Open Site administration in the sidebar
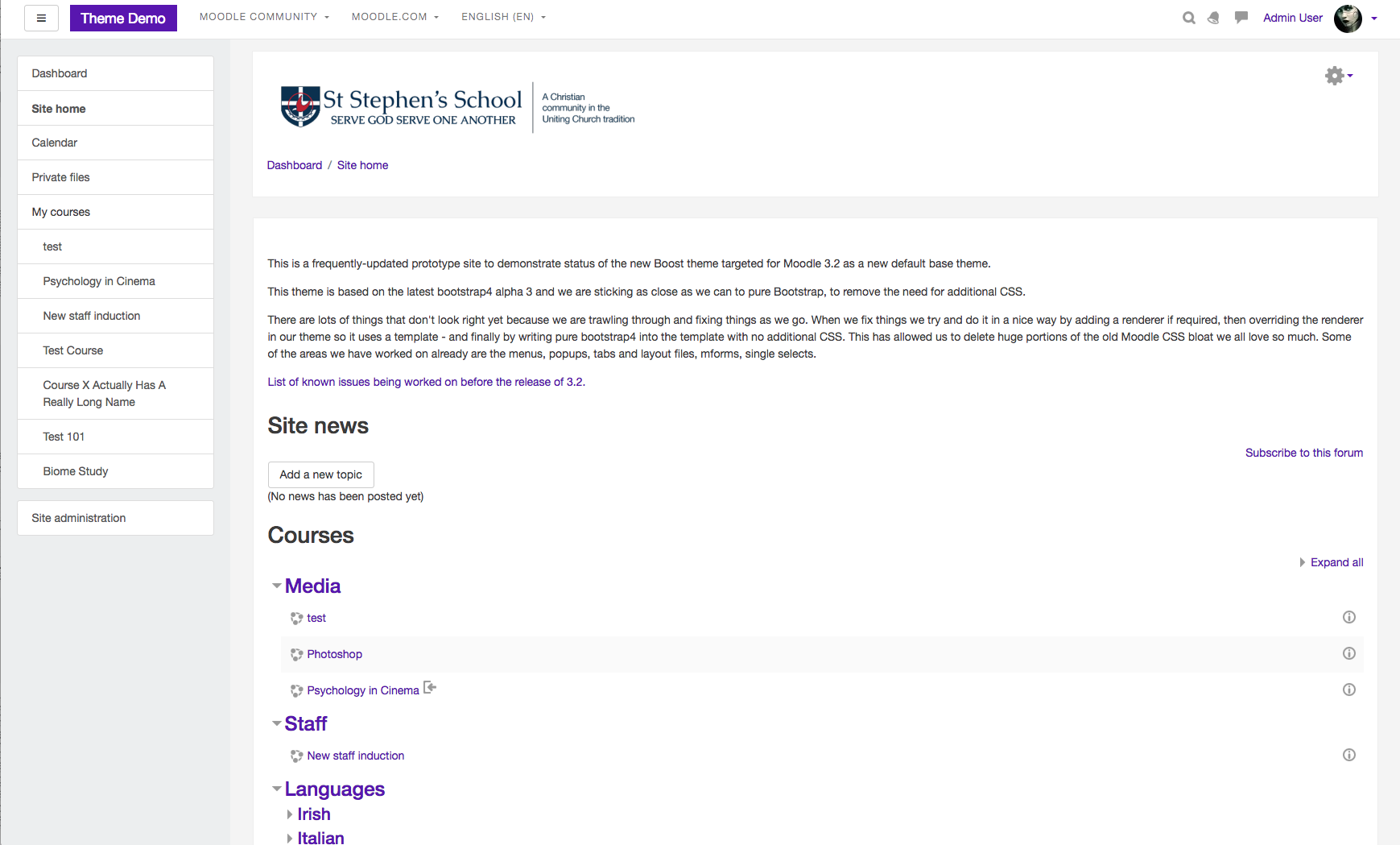 tap(115, 518)
